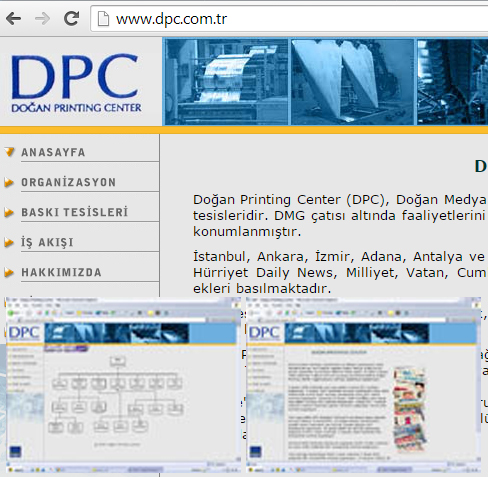
Task: Click the browser back arrow
Action: click(x=13, y=18)
